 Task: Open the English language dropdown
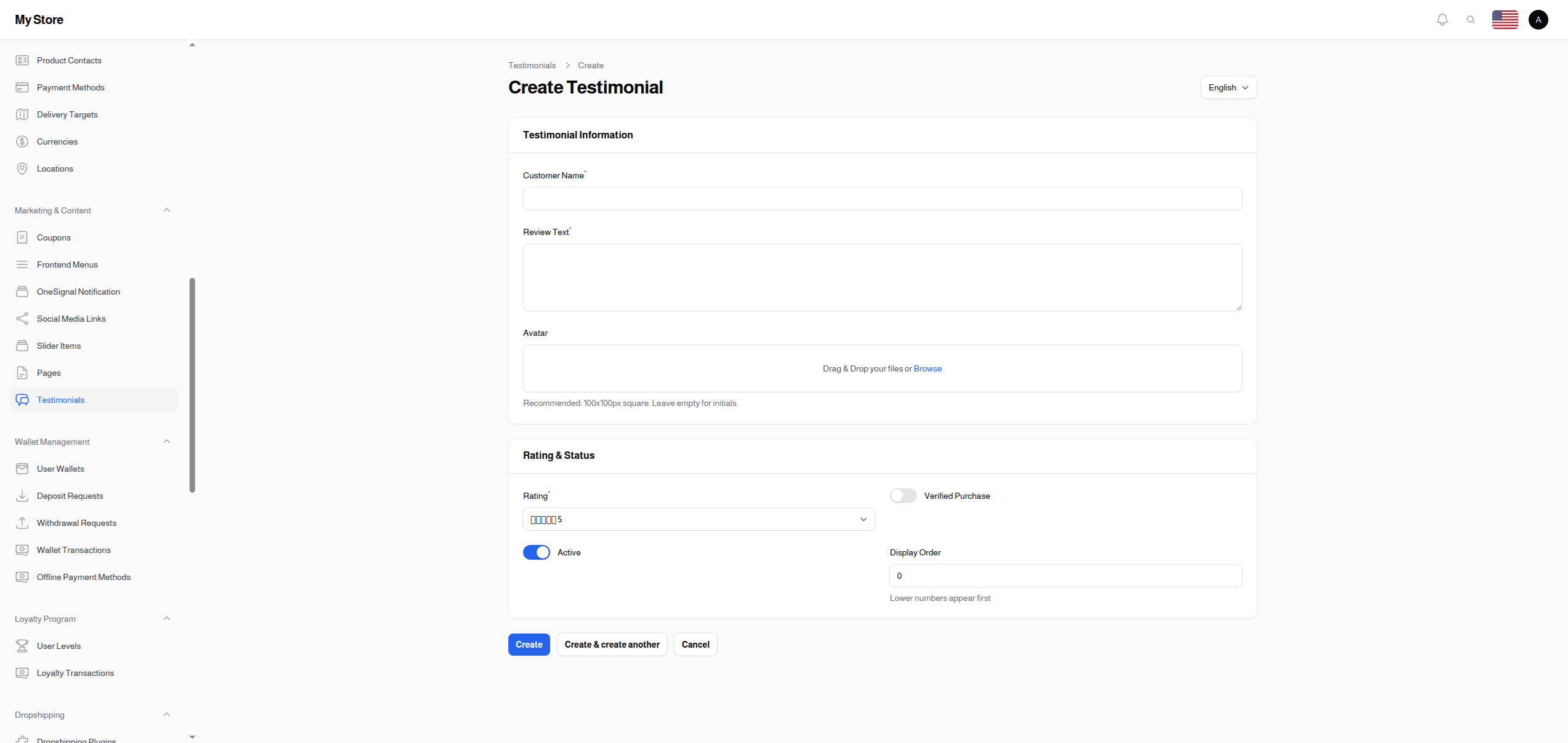(x=1228, y=87)
